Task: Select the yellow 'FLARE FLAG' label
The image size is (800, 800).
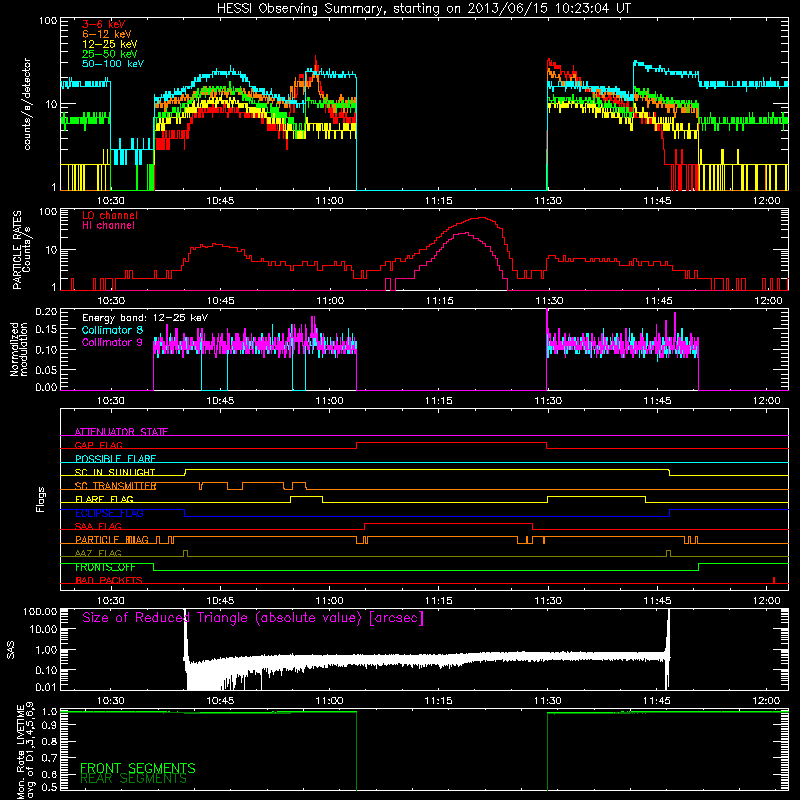Action: pyautogui.click(x=104, y=499)
